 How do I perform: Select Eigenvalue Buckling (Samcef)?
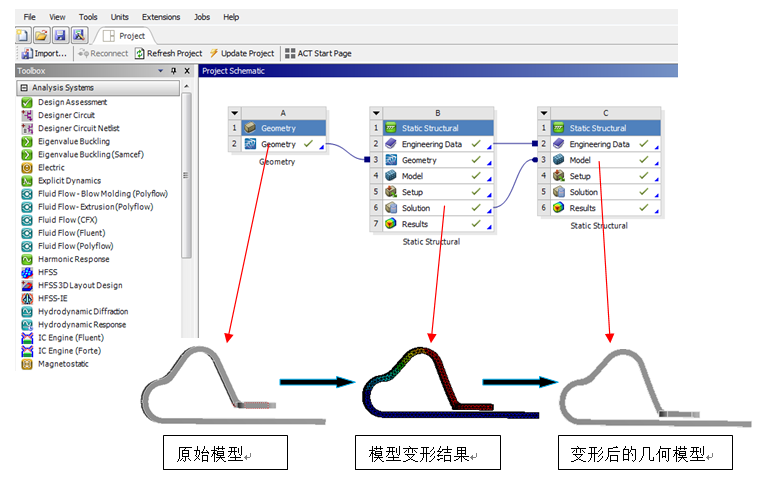91,155
